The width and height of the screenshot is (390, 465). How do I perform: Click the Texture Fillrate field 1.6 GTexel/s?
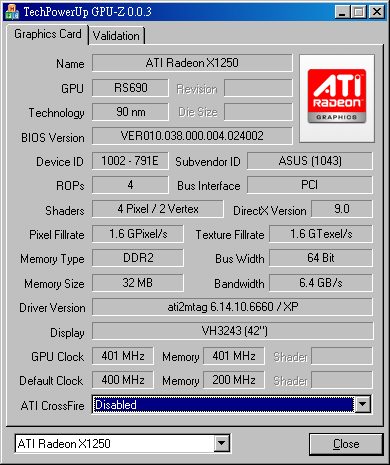tap(321, 234)
